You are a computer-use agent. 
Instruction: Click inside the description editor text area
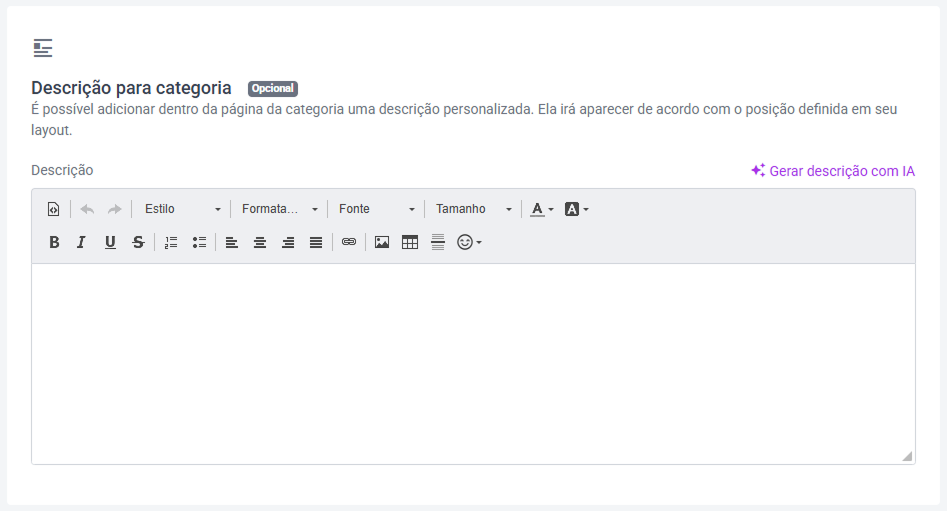474,364
